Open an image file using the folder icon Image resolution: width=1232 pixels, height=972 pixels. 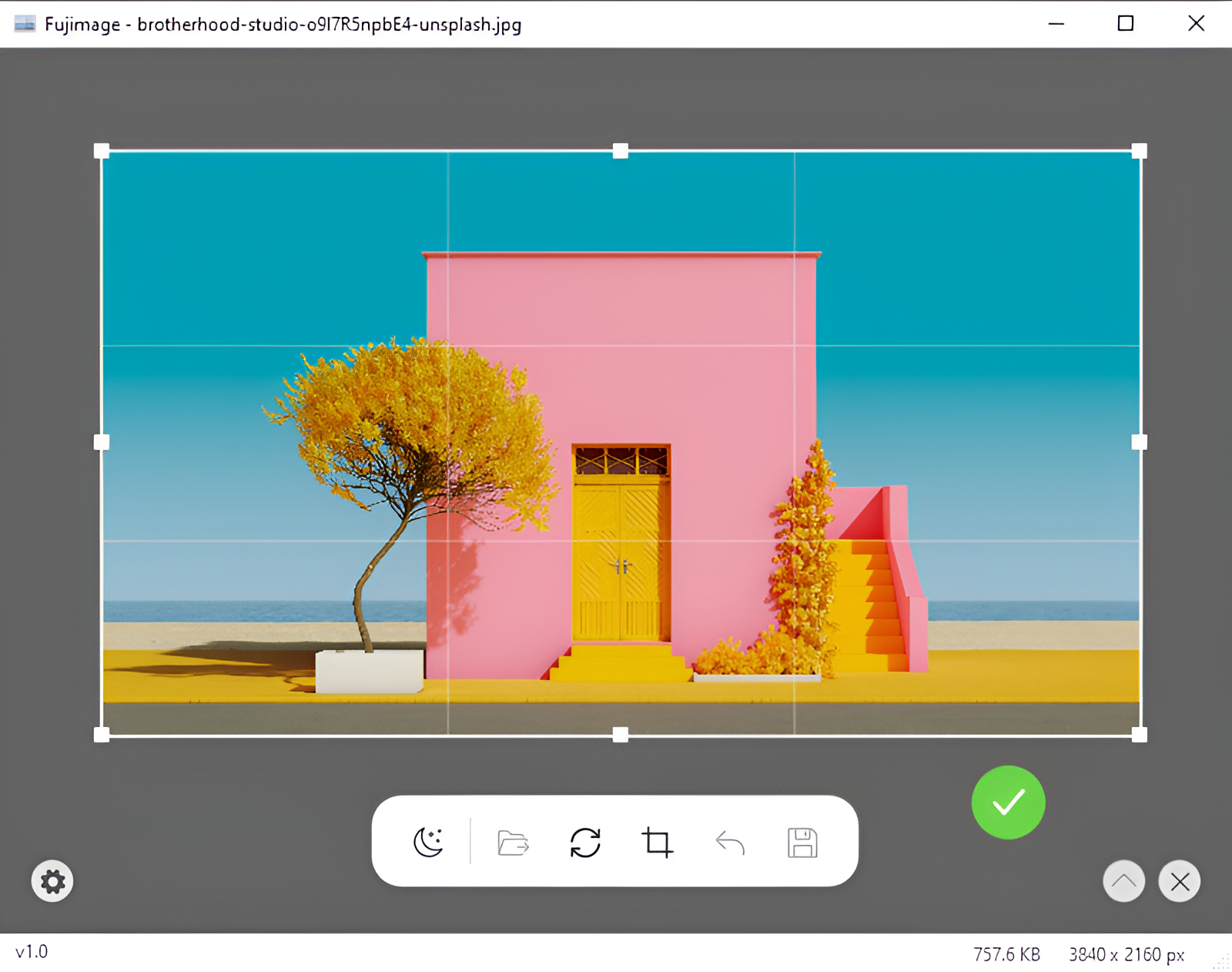pos(513,843)
